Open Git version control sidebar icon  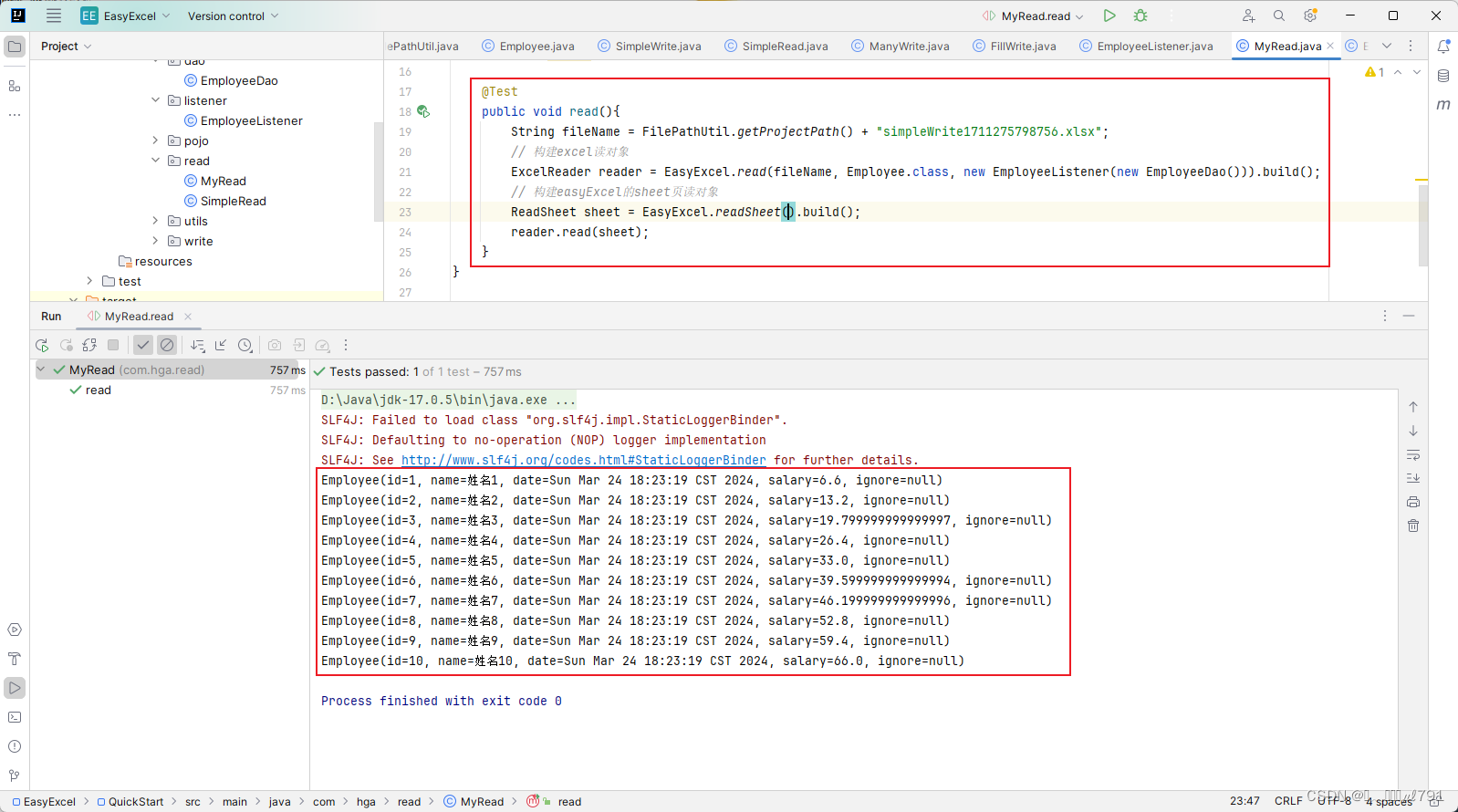pyautogui.click(x=15, y=776)
